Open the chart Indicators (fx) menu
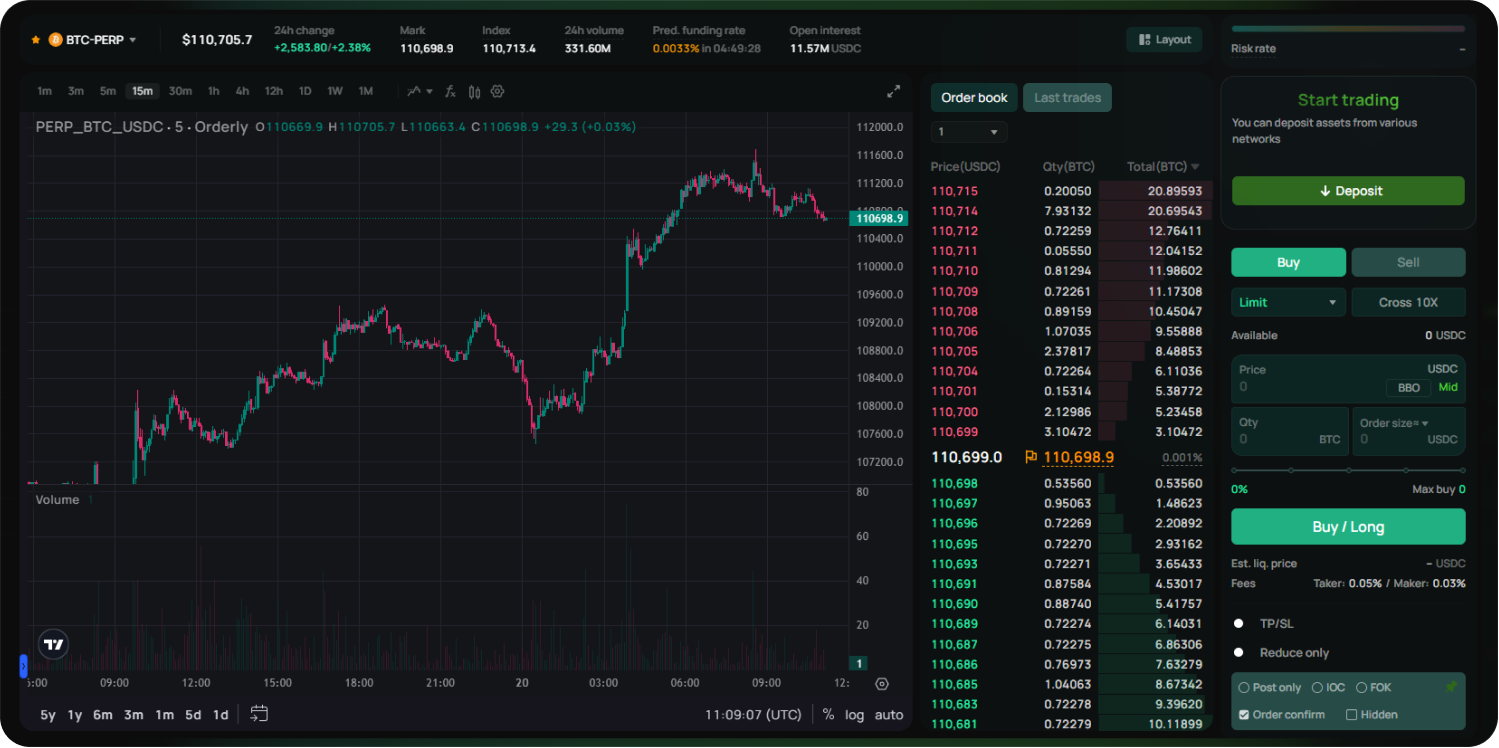This screenshot has height=748, width=1499. click(x=450, y=91)
